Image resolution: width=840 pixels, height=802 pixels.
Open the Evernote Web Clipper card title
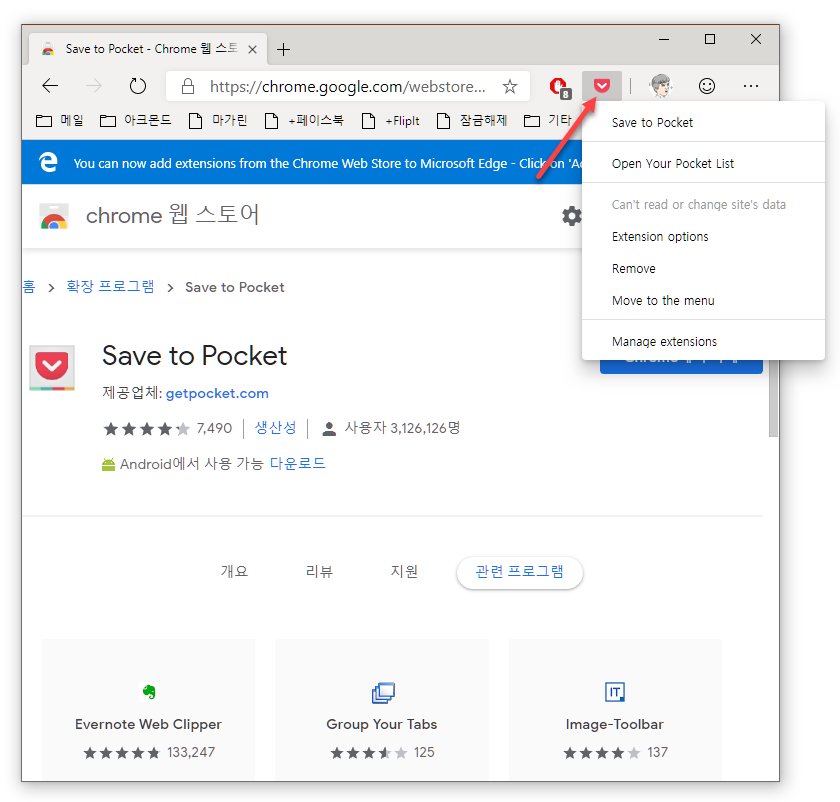point(148,724)
